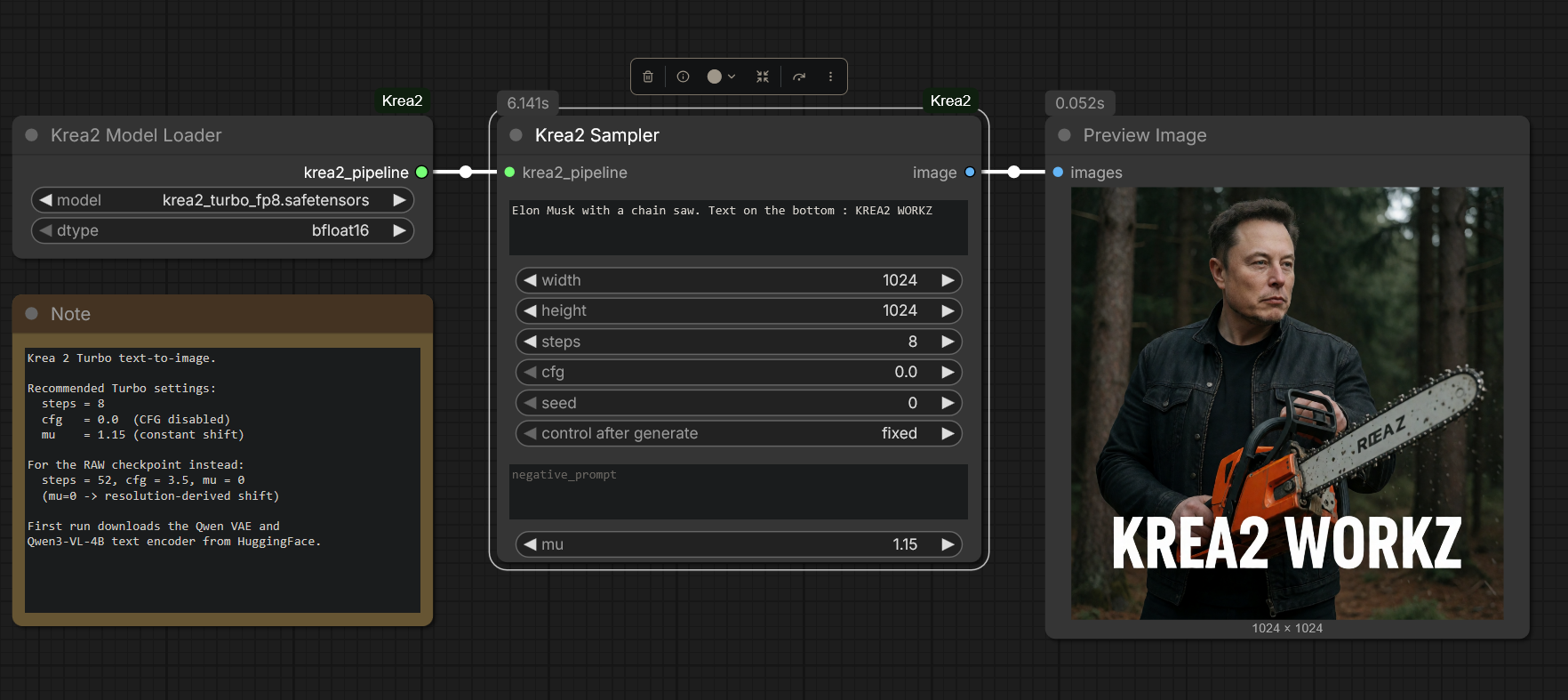This screenshot has width=1568, height=700.
Task: Decrease cfg with the left arrow
Action: 530,372
